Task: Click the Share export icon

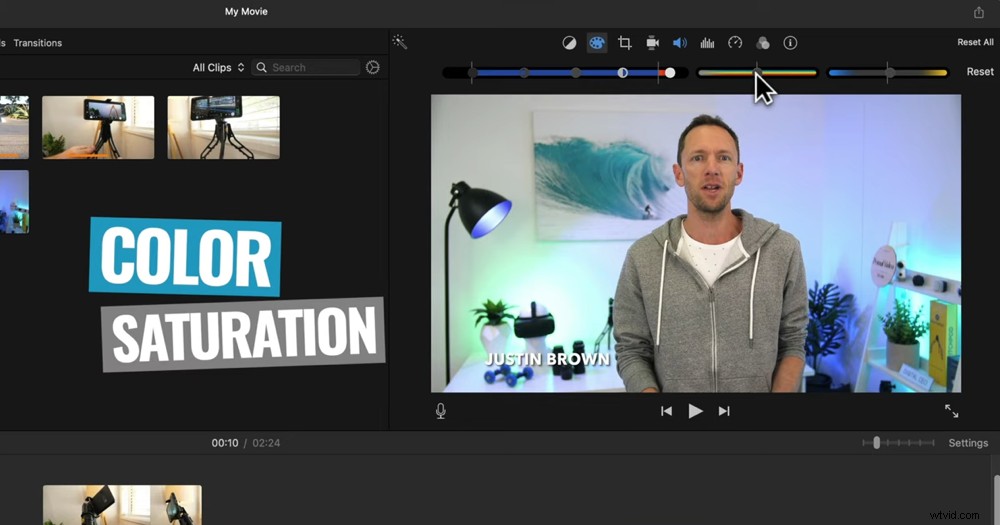Action: point(979,12)
